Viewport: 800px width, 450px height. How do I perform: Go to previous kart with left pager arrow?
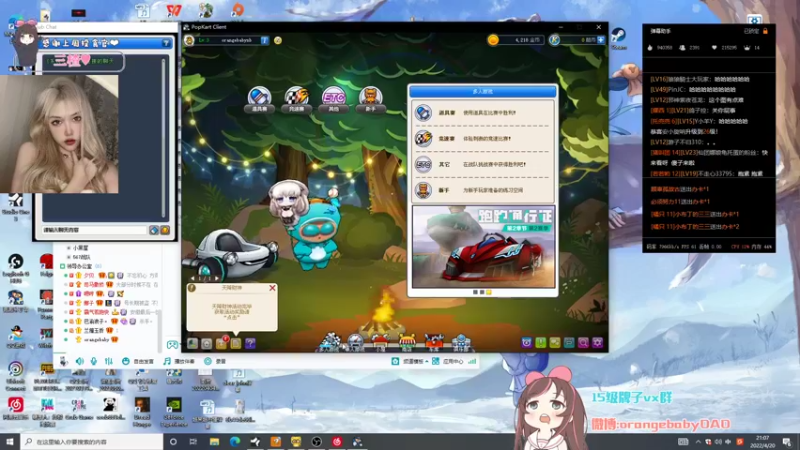click(192, 279)
